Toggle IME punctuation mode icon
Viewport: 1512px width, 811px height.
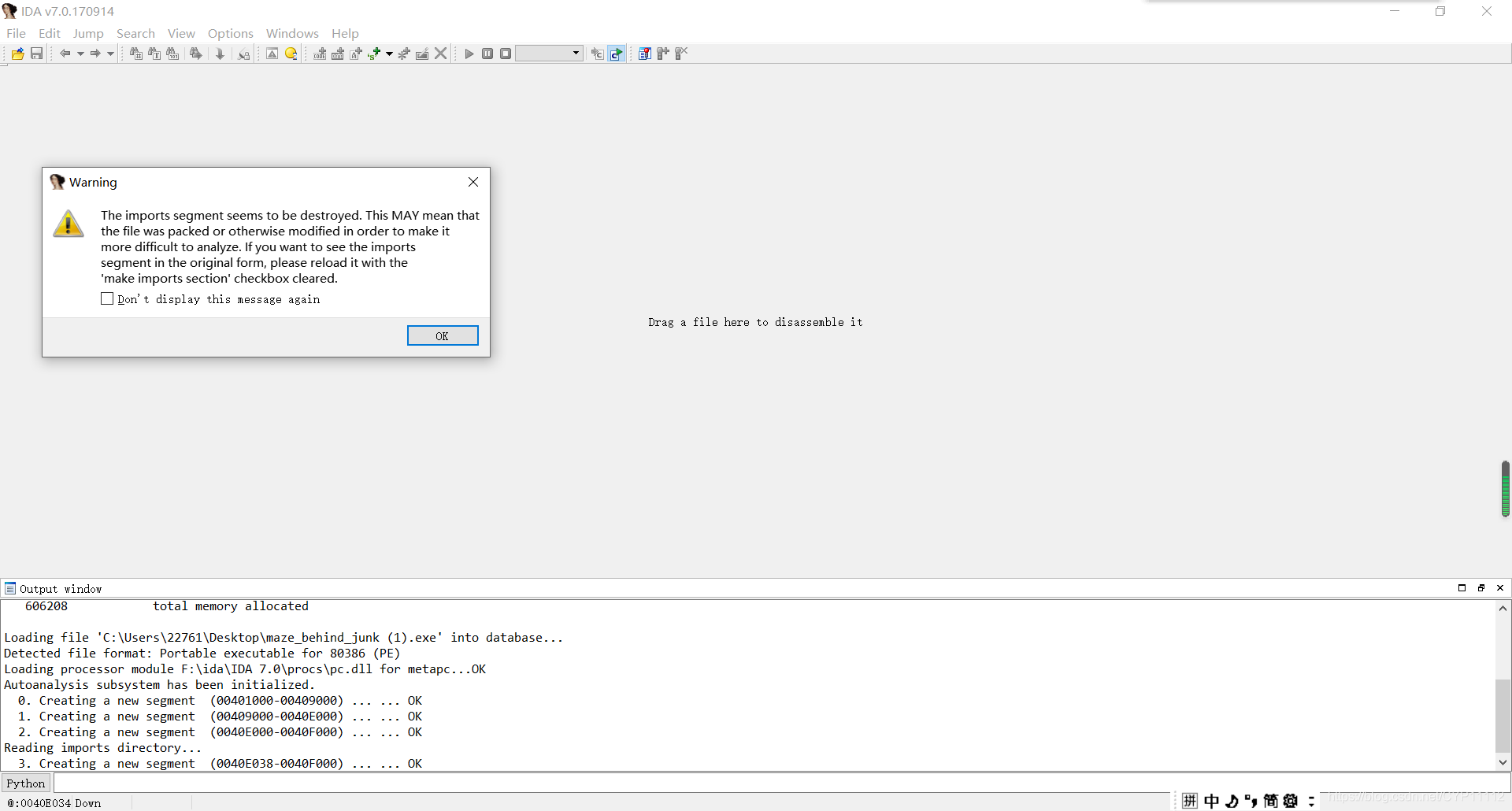click(x=1251, y=801)
